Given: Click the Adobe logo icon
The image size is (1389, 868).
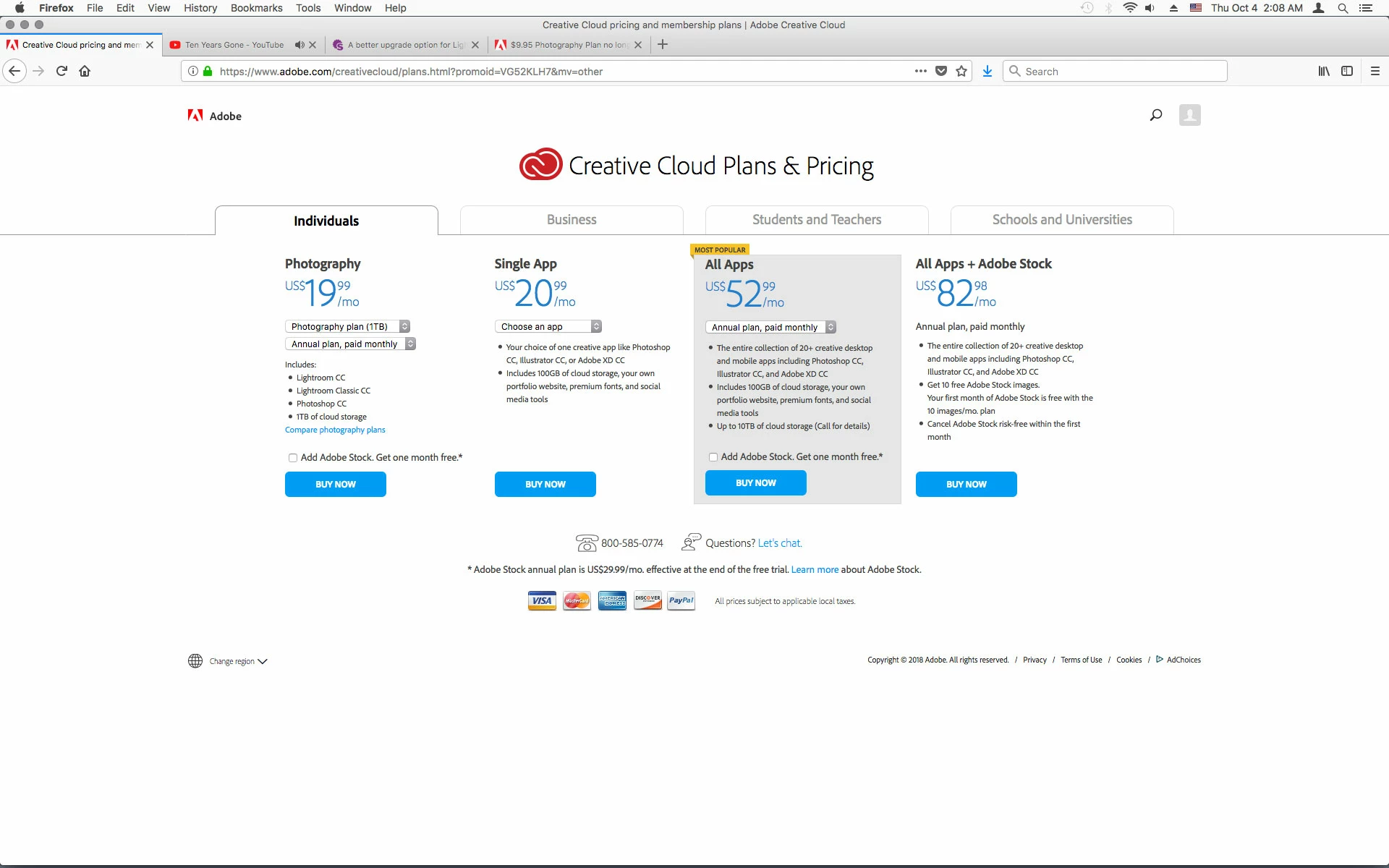Looking at the screenshot, I should [x=195, y=116].
